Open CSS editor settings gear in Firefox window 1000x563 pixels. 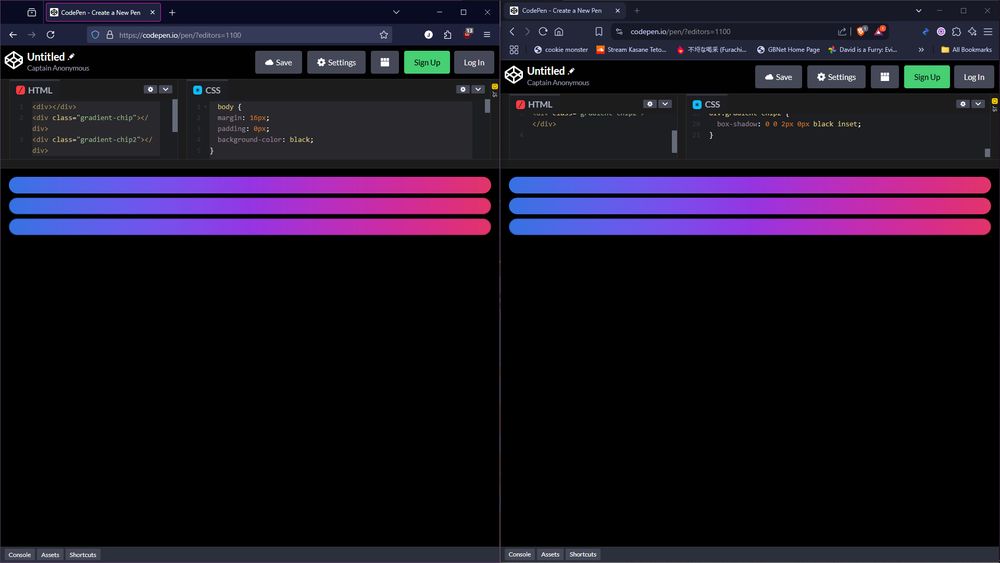(463, 89)
